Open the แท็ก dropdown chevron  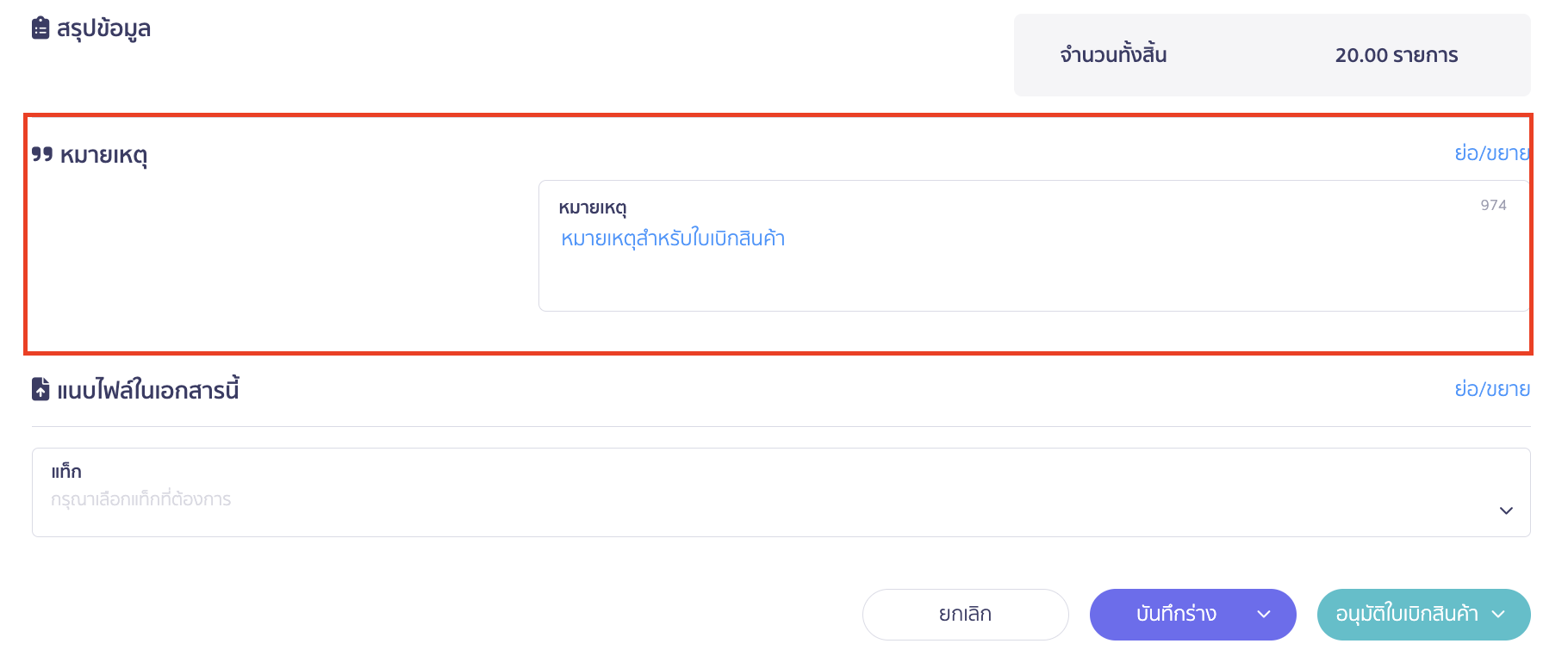1505,511
